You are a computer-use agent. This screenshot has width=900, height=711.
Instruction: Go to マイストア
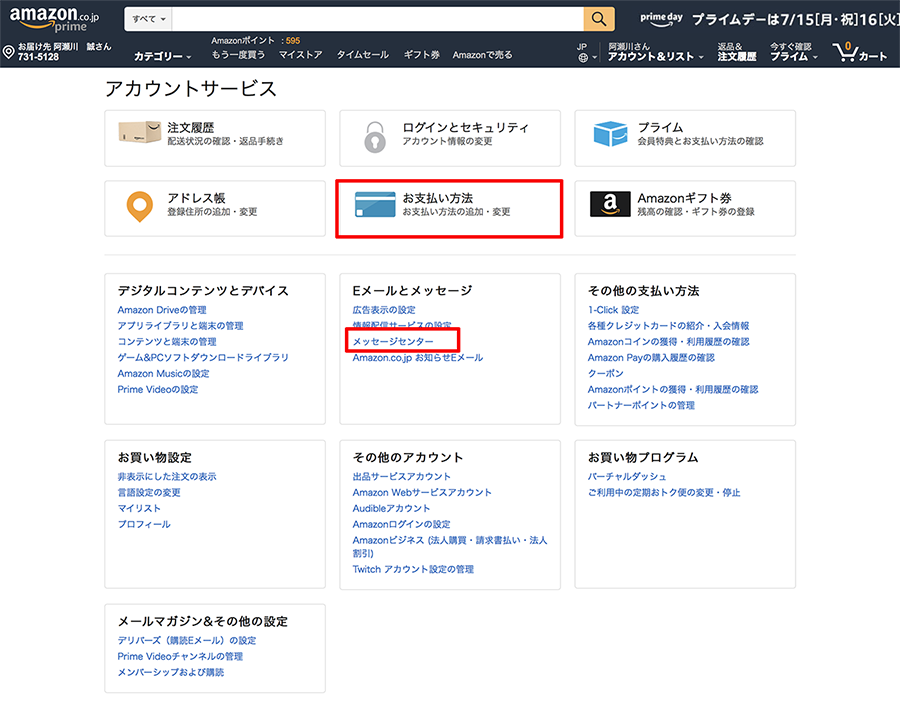300,55
